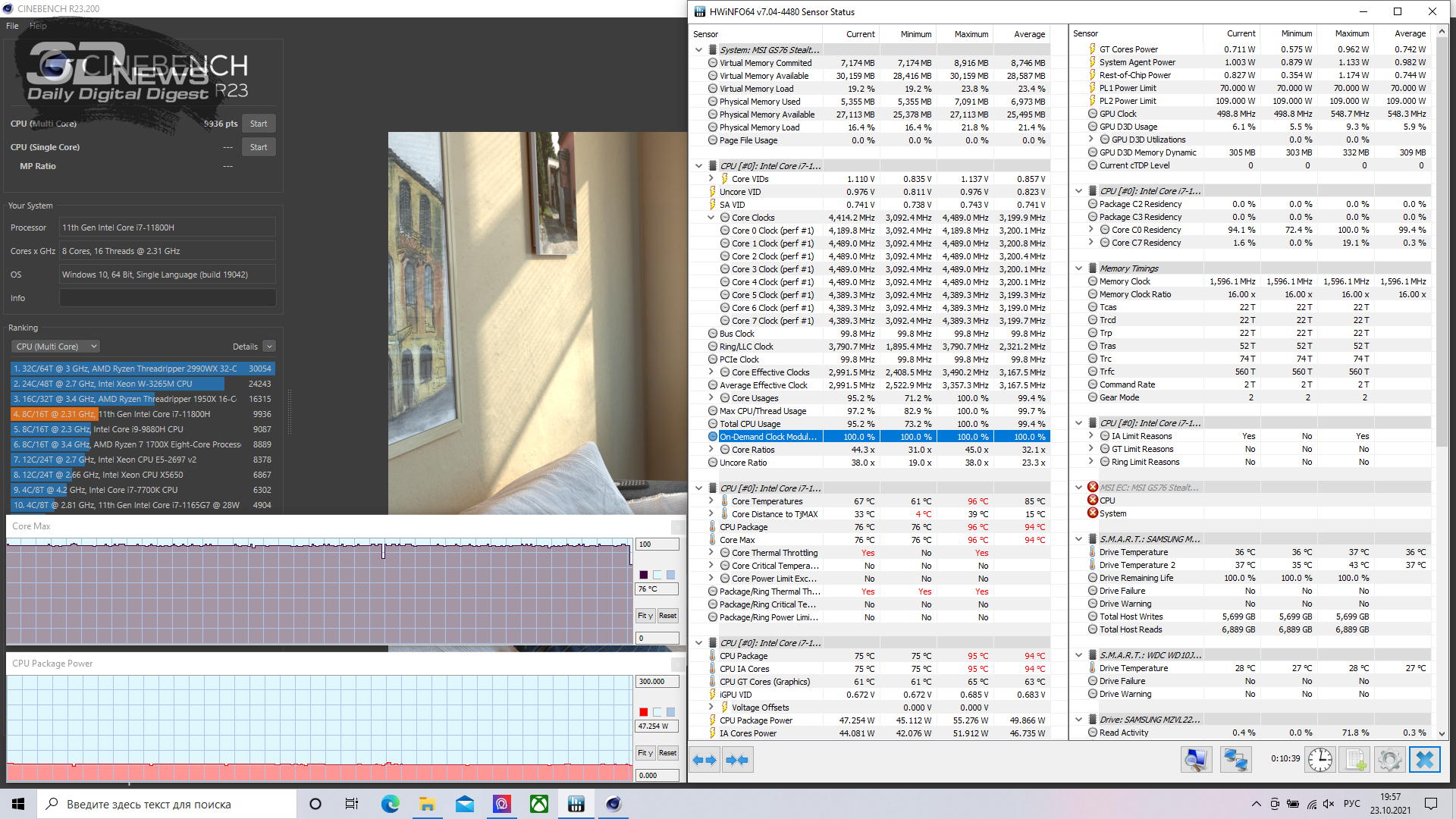This screenshot has height=819, width=1456.
Task: Expand the Core VIDs row
Action: pyautogui.click(x=711, y=179)
